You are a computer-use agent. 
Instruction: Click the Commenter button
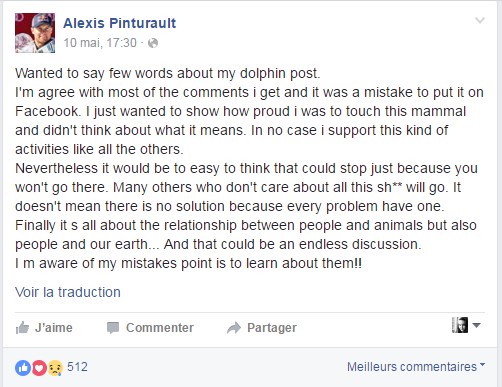[150, 328]
